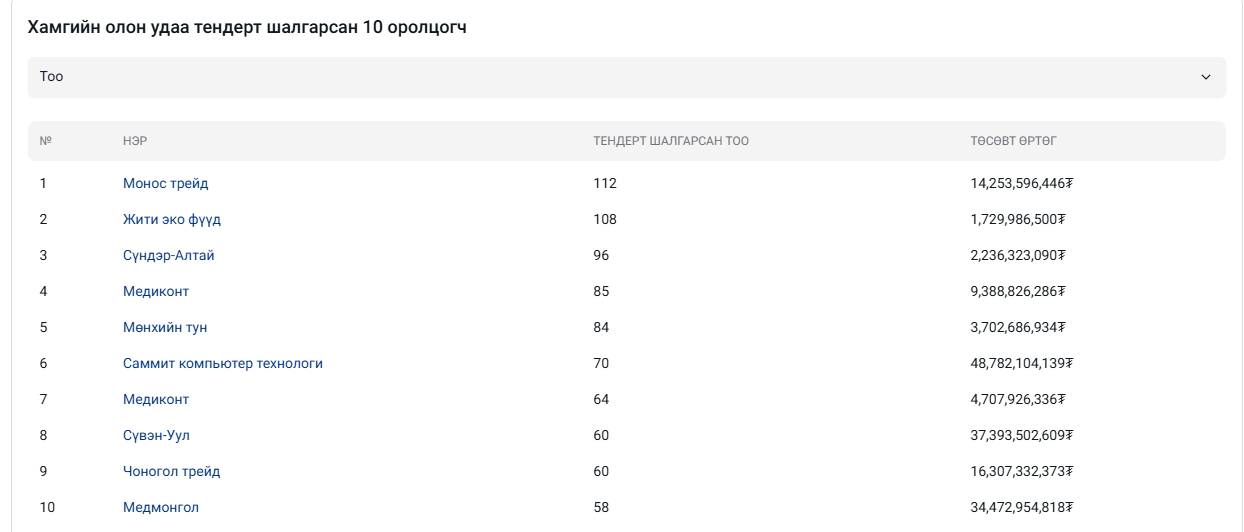The width and height of the screenshot is (1244, 532).
Task: Click the 48,782,104,139₮ budget value
Action: pos(1021,364)
